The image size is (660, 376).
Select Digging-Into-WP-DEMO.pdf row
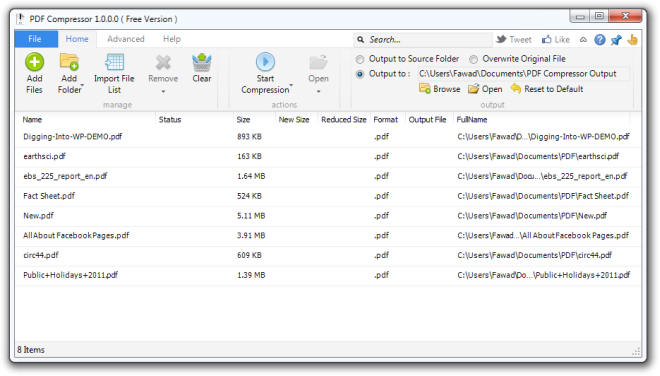328,137
